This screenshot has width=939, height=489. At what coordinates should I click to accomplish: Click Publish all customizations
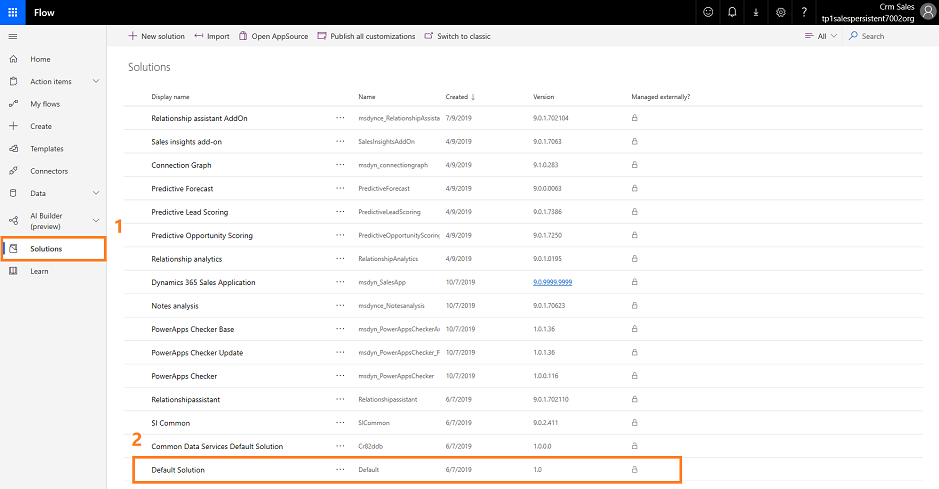coord(366,36)
